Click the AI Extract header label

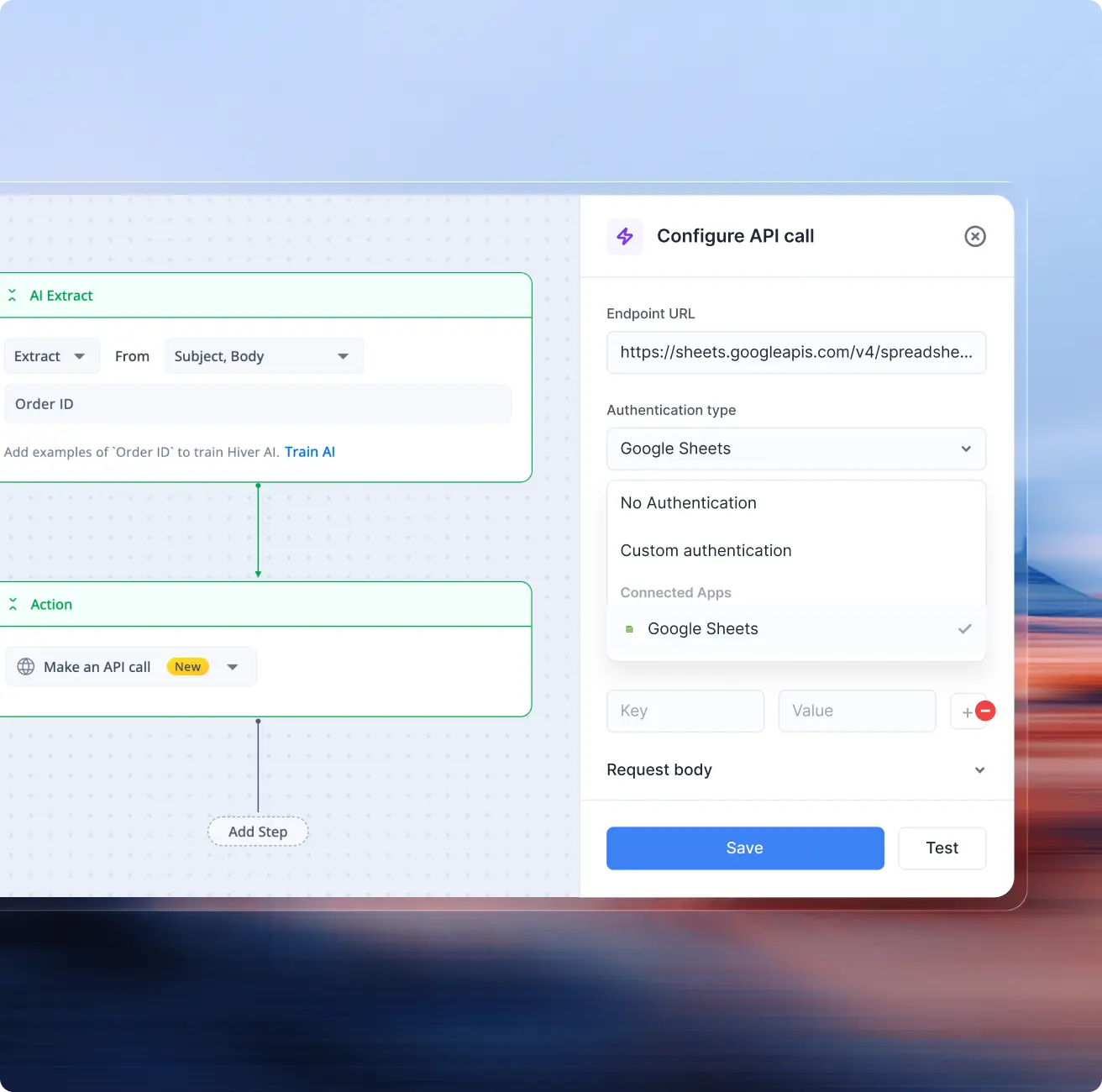click(x=61, y=296)
